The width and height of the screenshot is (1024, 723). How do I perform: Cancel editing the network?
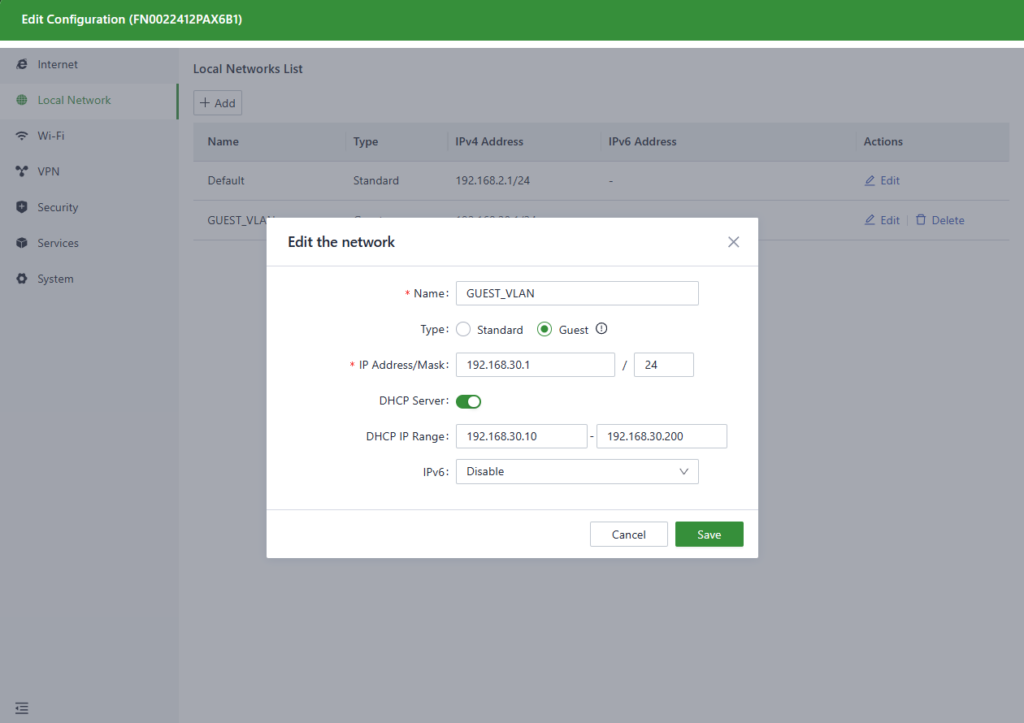click(628, 535)
